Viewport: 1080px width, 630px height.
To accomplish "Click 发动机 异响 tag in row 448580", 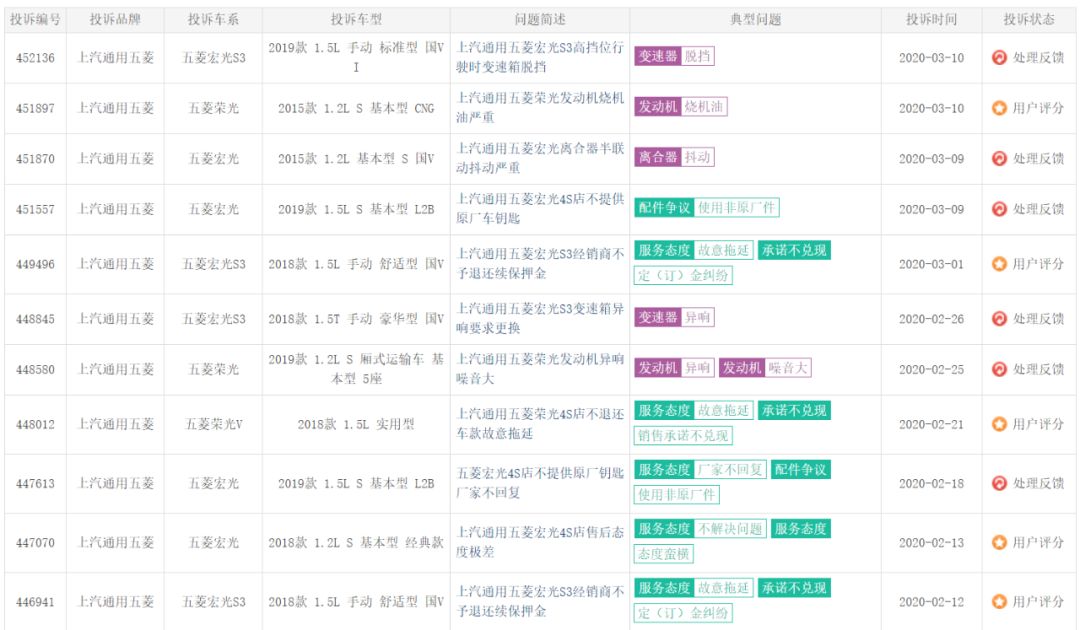I will [674, 368].
